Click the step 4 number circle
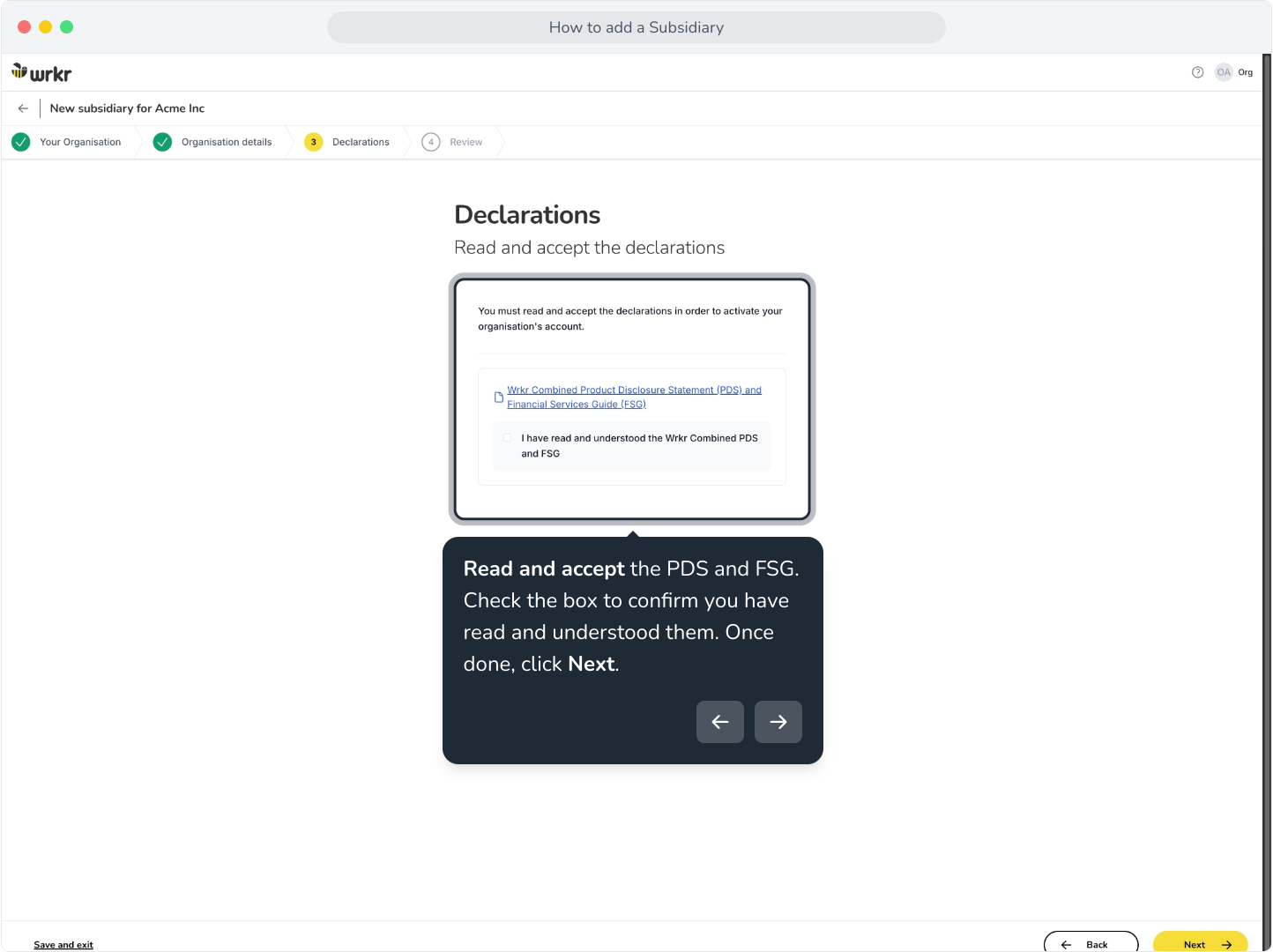Screen dimensions: 1273x952 click(431, 142)
